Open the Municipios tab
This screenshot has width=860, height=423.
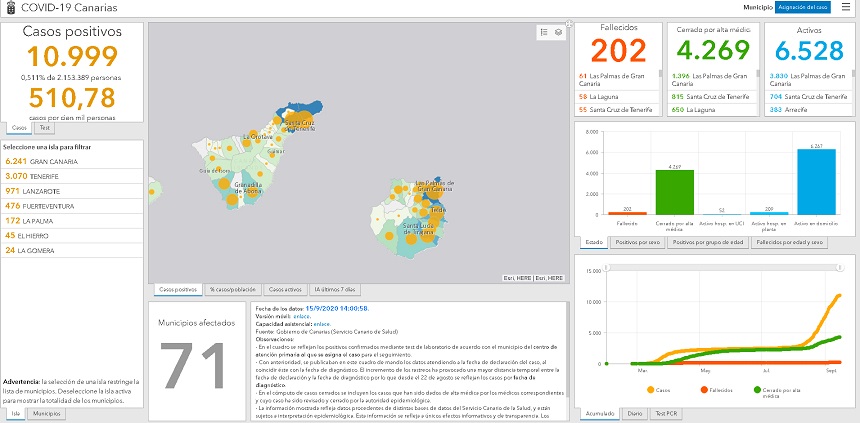(x=46, y=412)
